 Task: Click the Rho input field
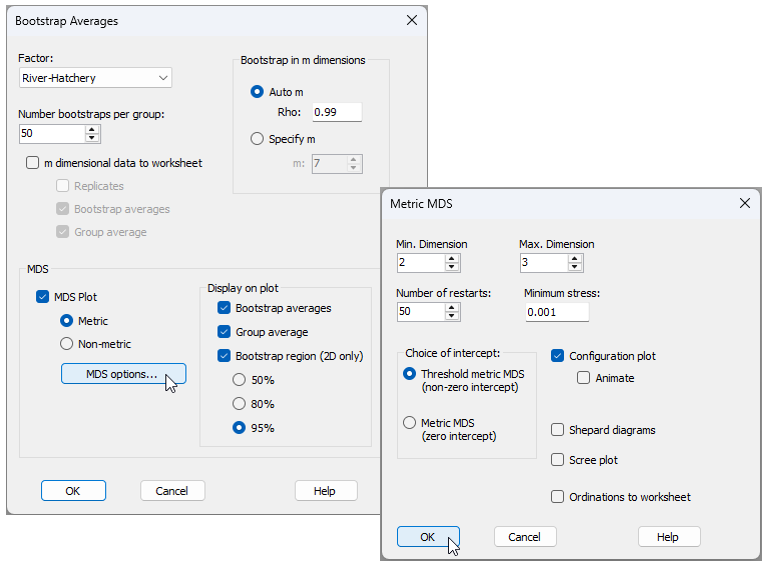coord(336,112)
